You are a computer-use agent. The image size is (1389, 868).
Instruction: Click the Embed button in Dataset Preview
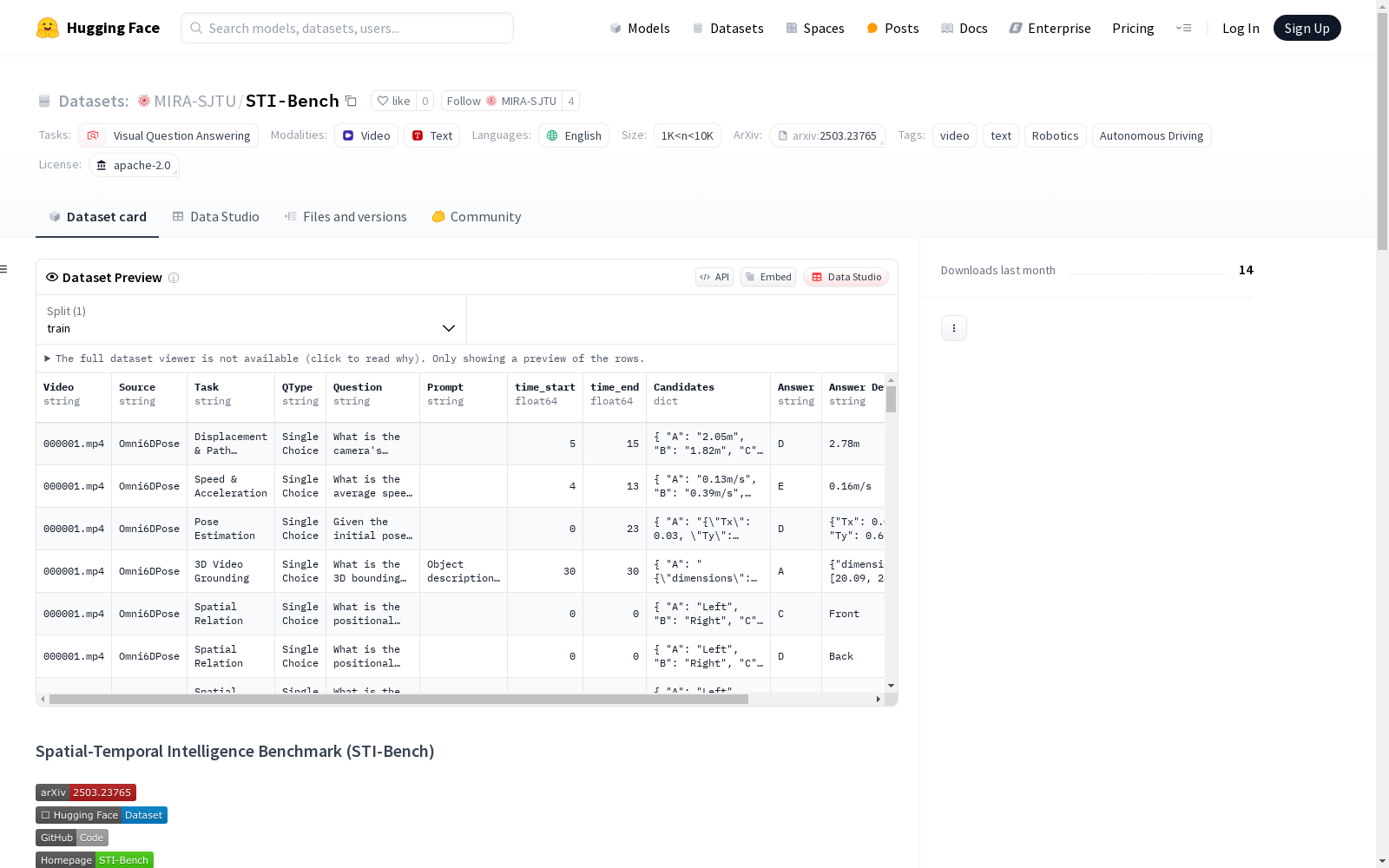coord(768,277)
